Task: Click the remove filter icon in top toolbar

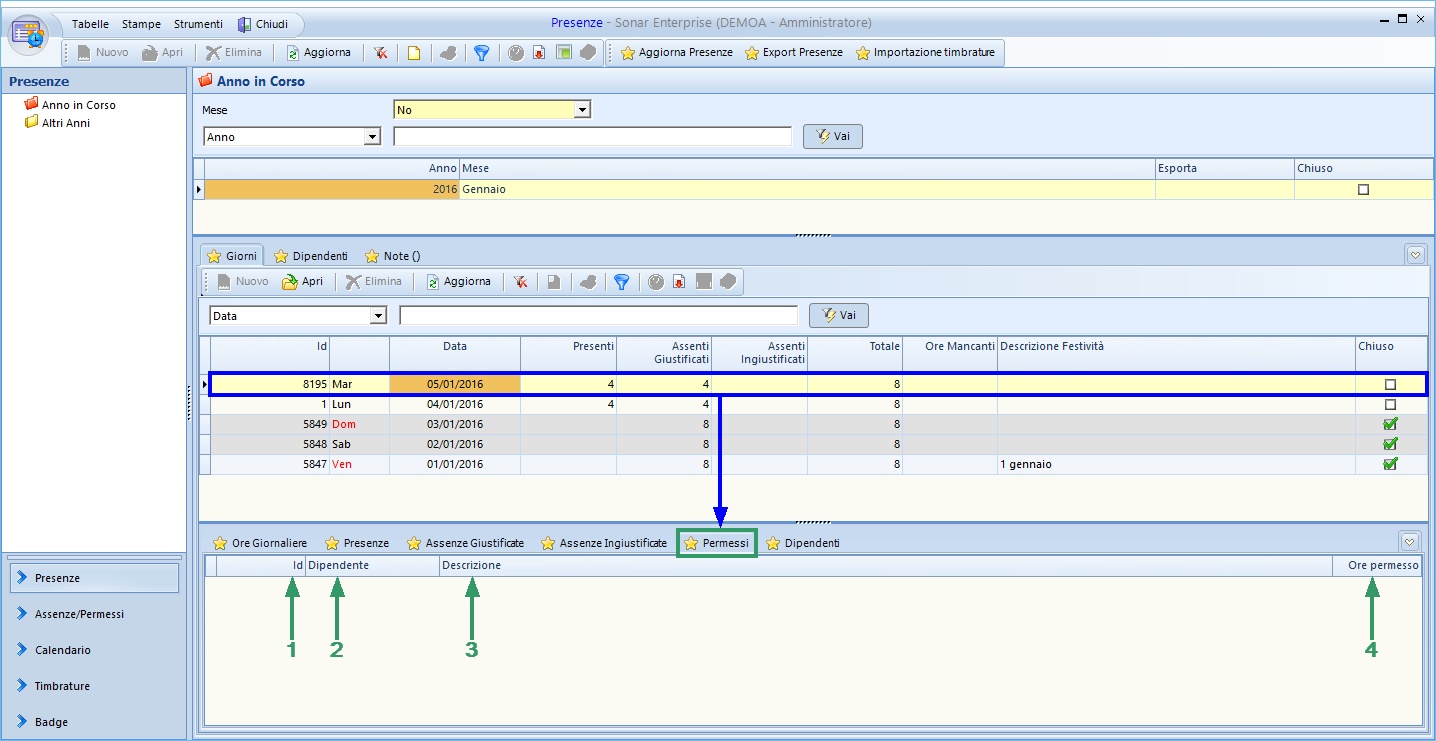Action: [x=380, y=53]
